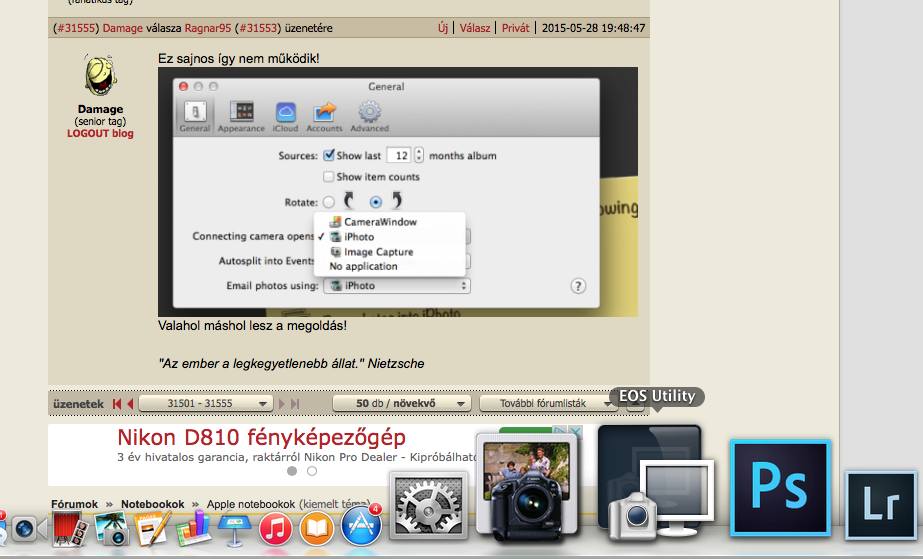Open iTunes from the Dock
Image resolution: width=923 pixels, height=559 pixels.
pyautogui.click(x=275, y=529)
